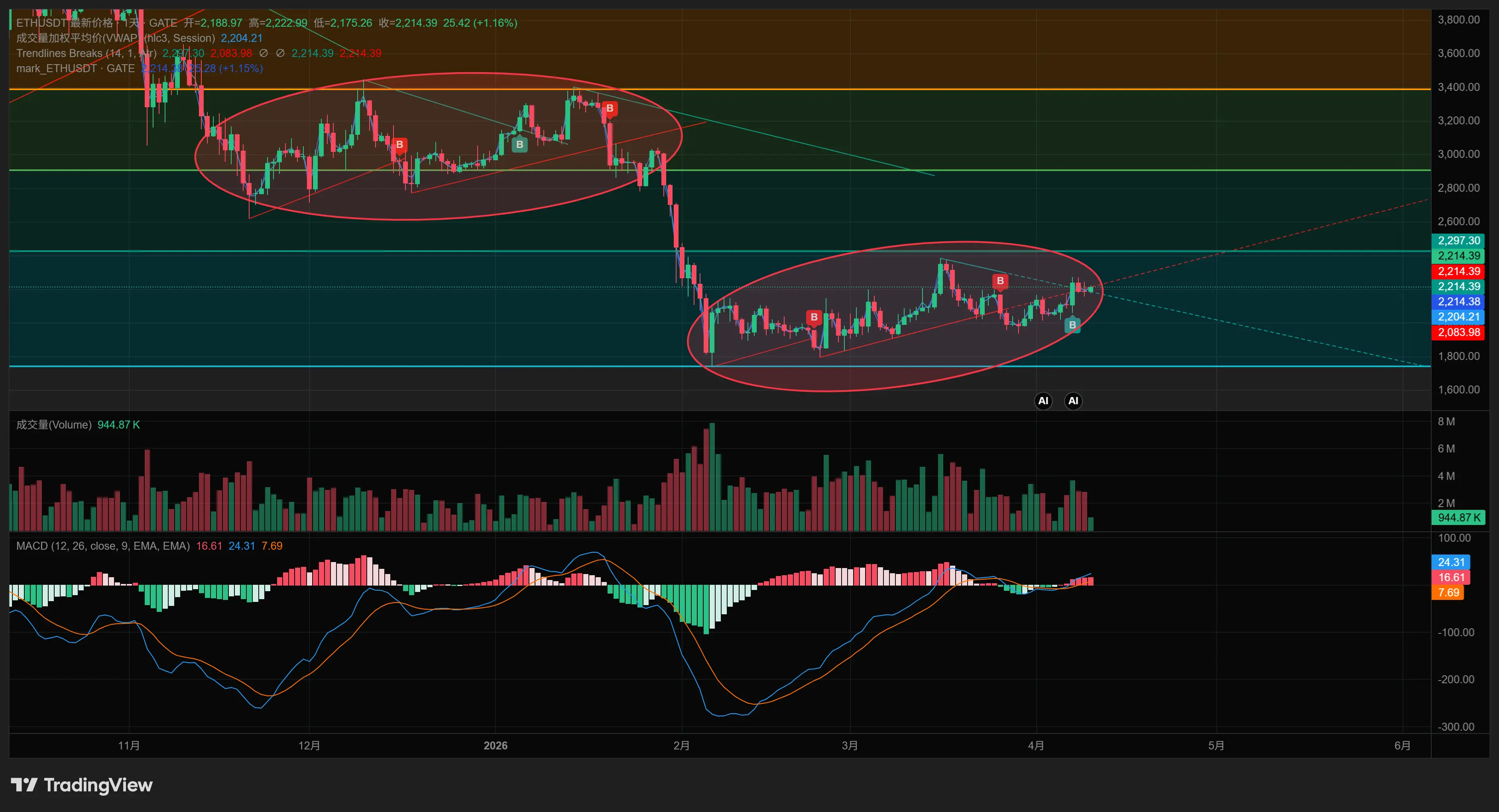Click the 2026 label on the time axis
This screenshot has height=812, width=1499.
[495, 745]
